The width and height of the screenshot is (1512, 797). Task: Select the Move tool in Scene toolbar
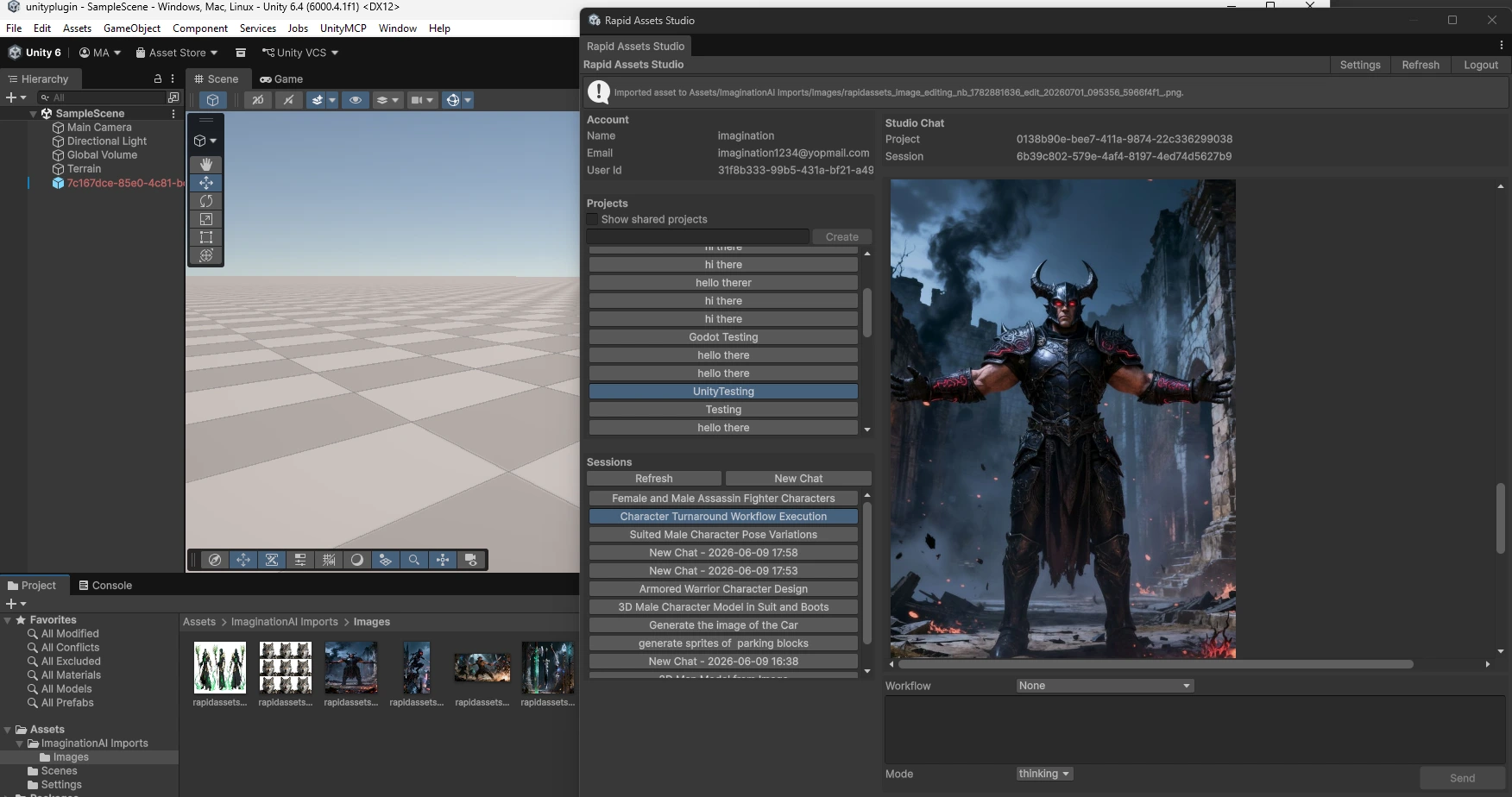(x=206, y=183)
